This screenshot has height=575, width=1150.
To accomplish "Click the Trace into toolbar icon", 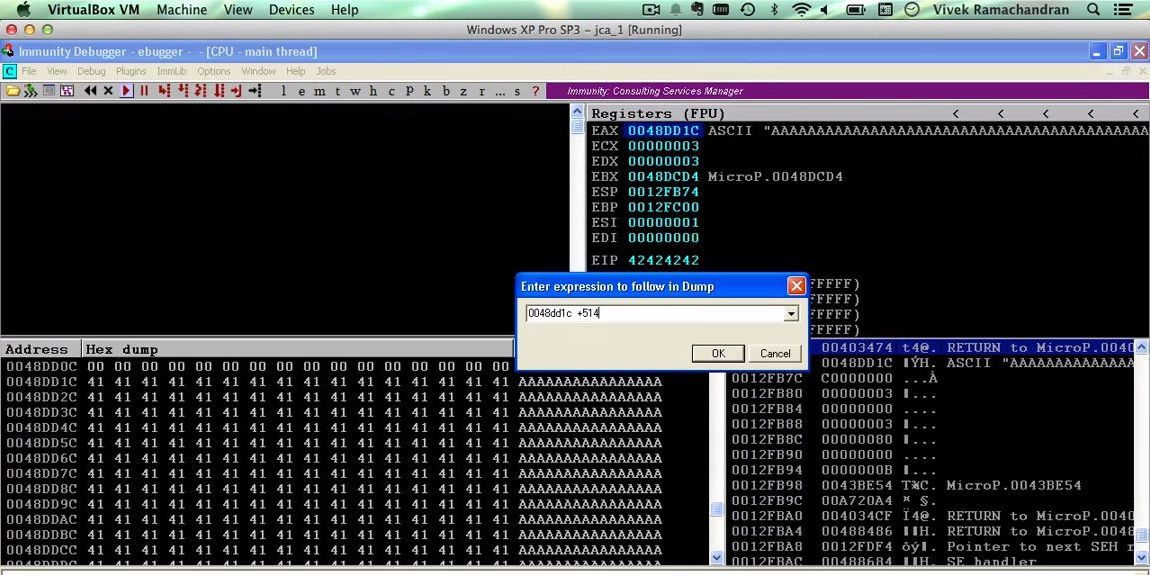I will [200, 91].
